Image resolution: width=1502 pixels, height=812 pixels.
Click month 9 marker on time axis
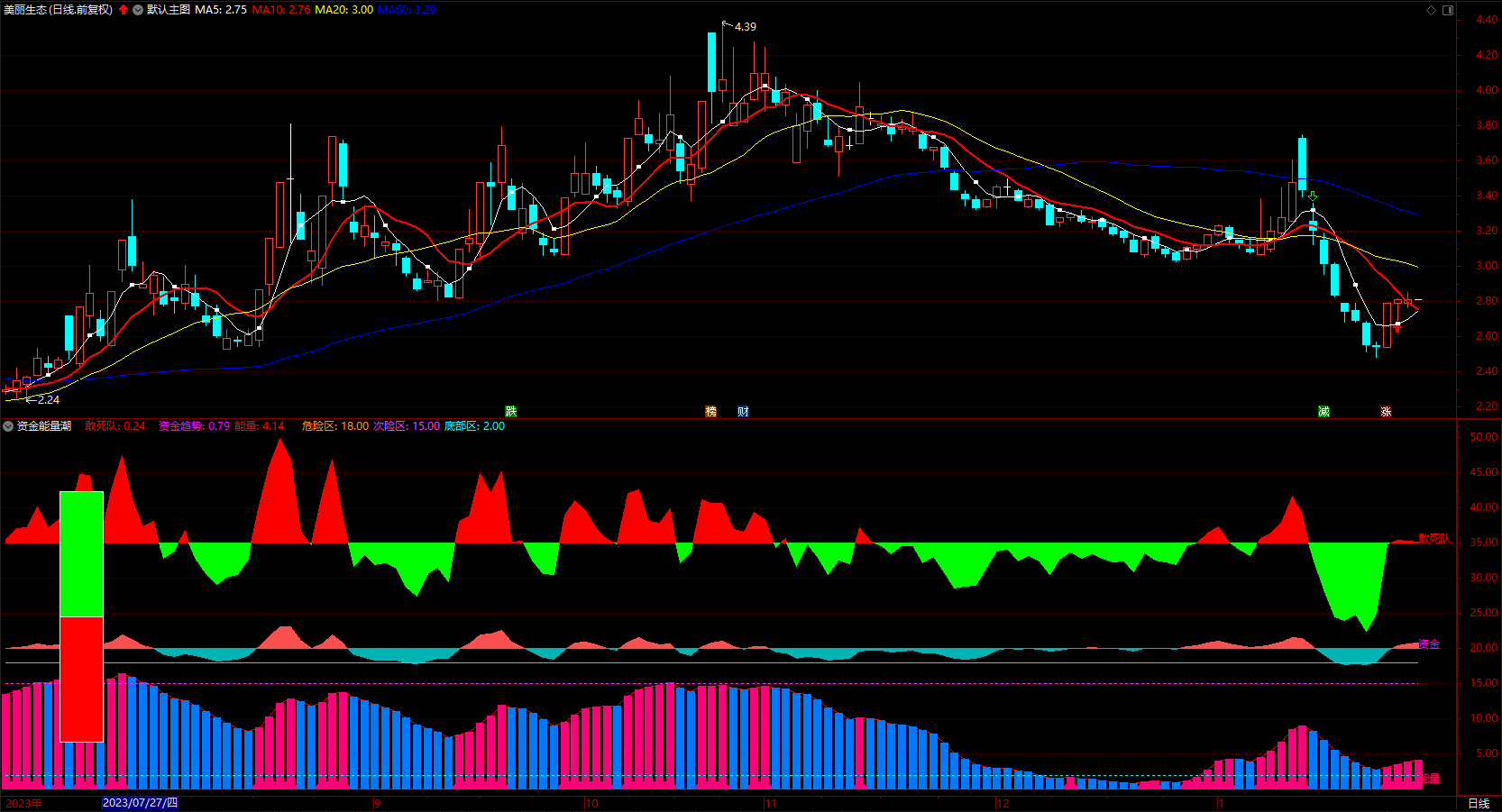(x=377, y=803)
